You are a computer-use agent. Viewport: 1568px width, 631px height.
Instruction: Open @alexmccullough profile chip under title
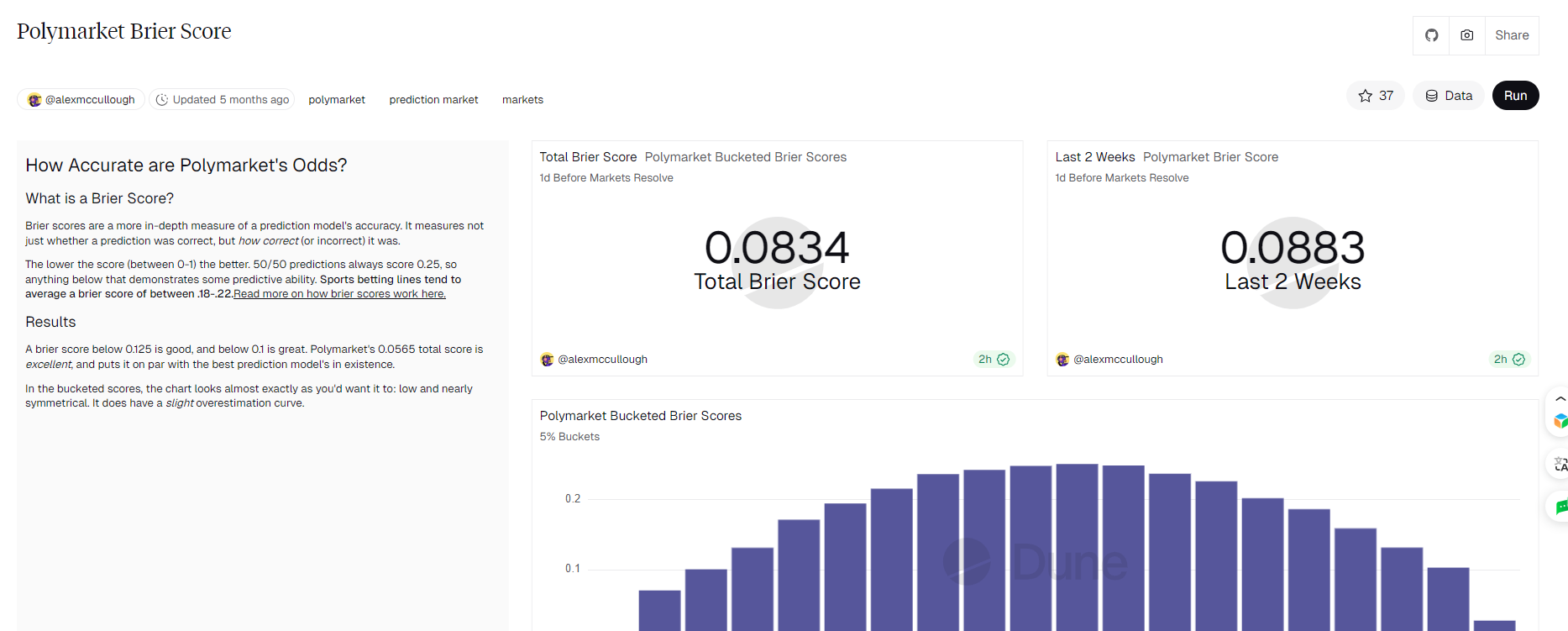[81, 100]
